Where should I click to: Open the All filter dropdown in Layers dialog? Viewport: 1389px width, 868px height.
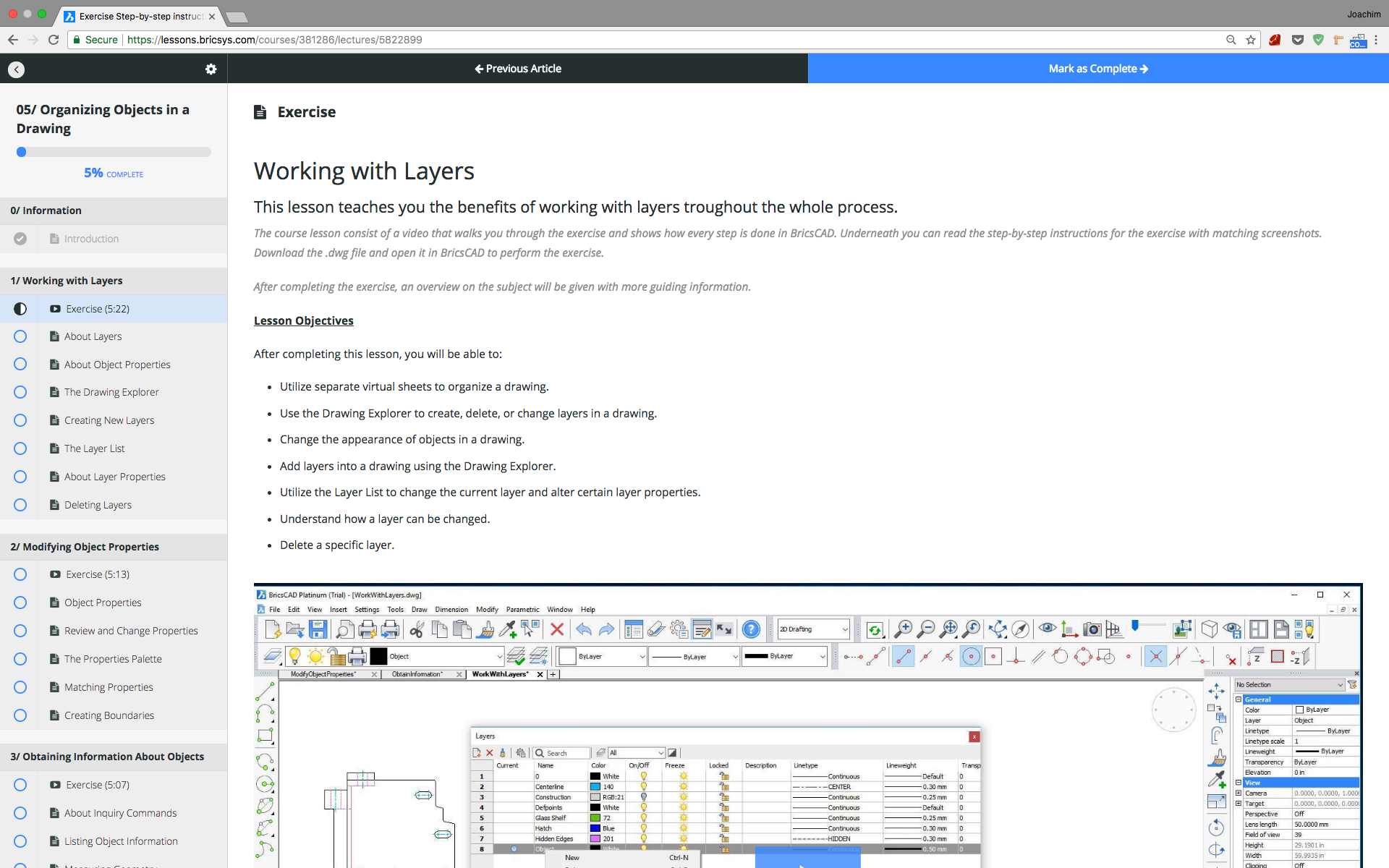coord(636,753)
